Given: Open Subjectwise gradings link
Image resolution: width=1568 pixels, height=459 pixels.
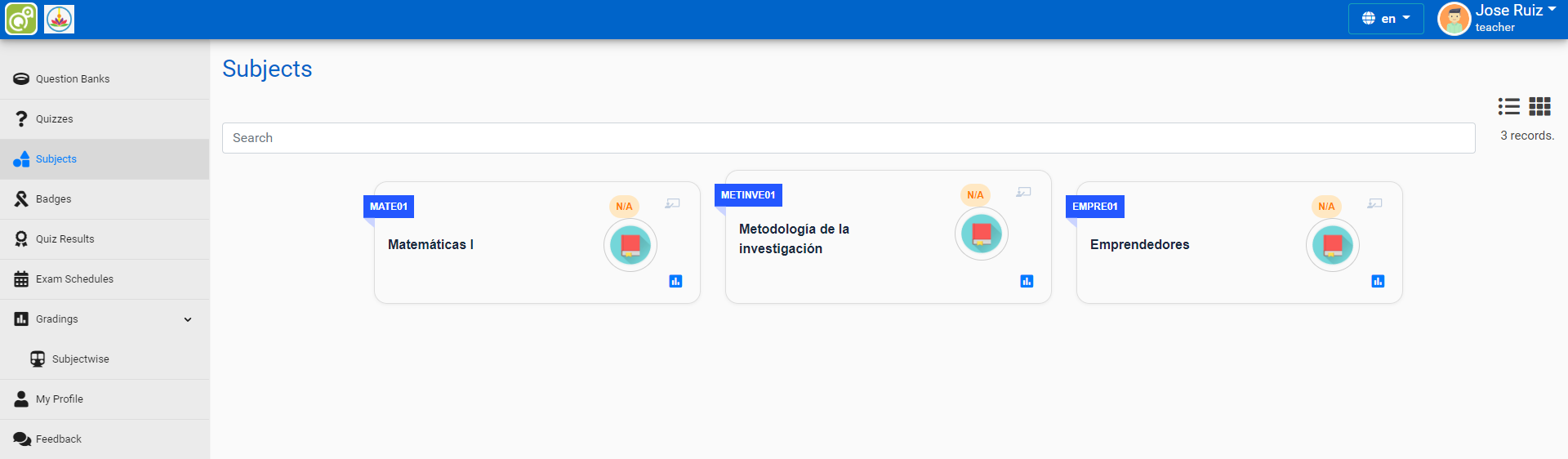Looking at the screenshot, I should coord(80,359).
